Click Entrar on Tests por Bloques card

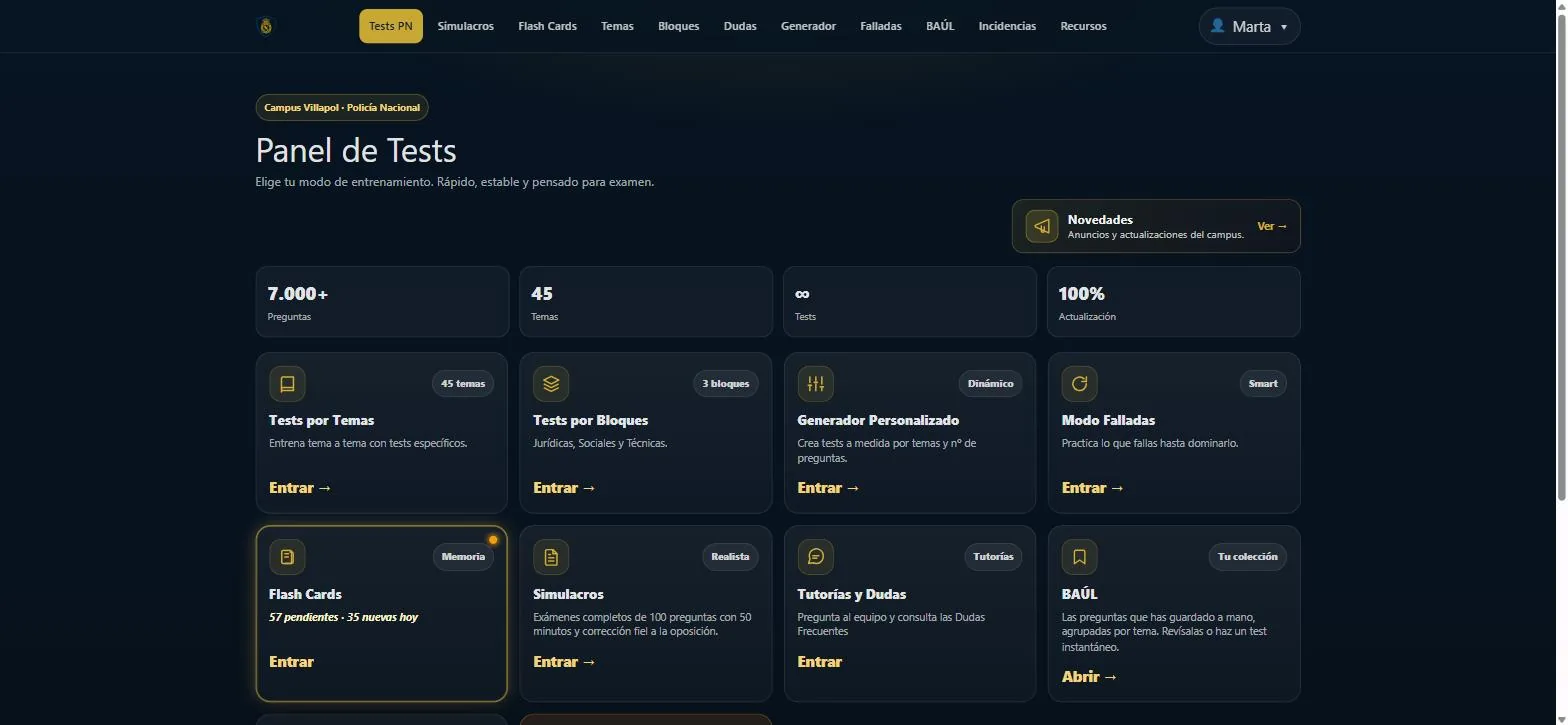[x=564, y=488]
